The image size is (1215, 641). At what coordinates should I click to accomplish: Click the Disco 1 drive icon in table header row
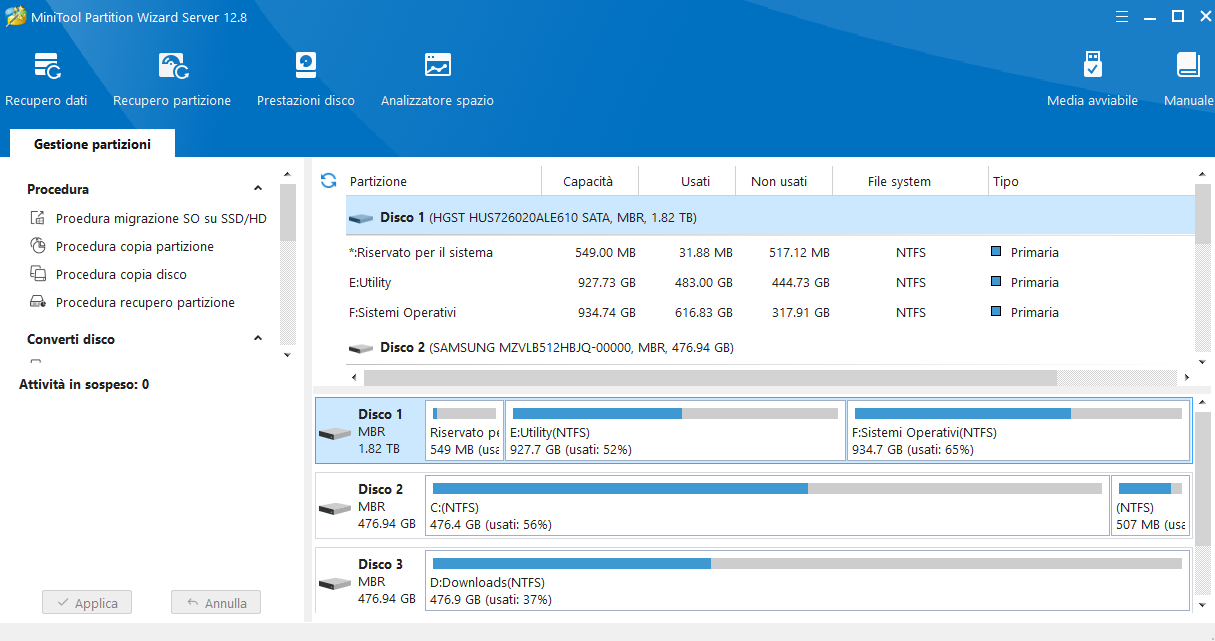tap(361, 218)
